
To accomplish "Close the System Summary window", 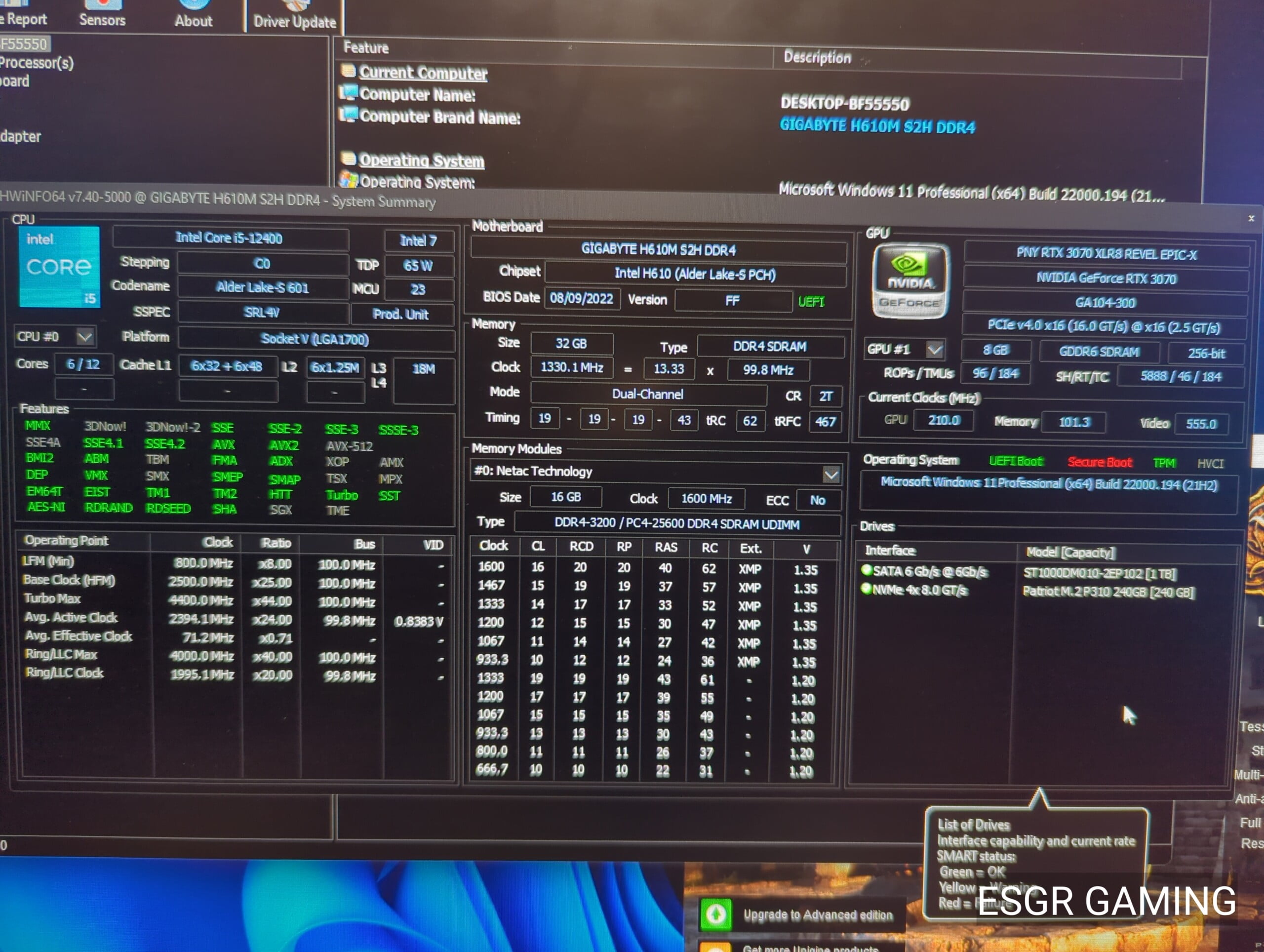I will (1251, 218).
